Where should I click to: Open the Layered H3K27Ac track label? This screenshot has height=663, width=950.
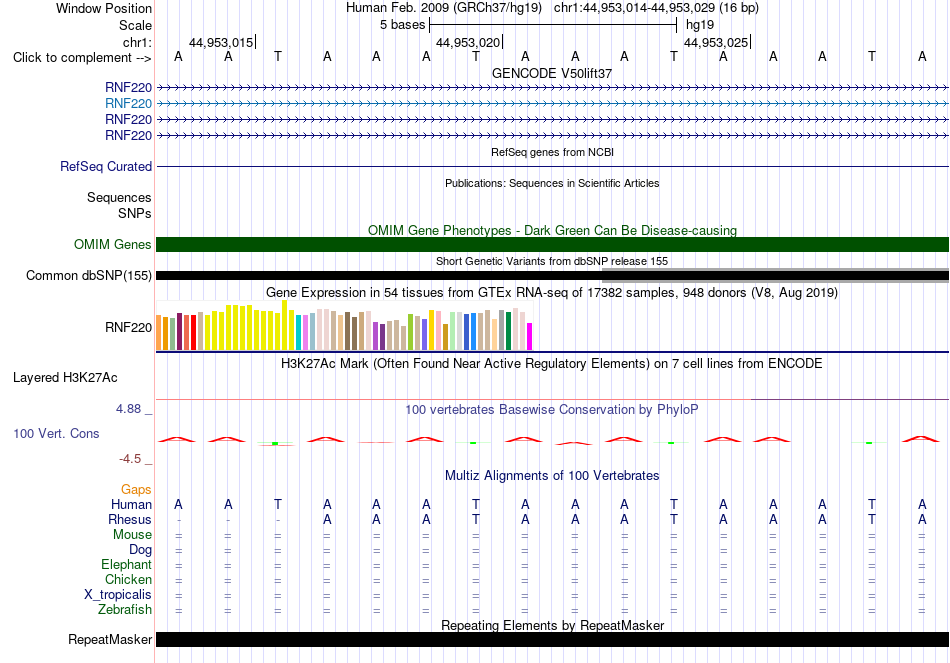(65, 378)
